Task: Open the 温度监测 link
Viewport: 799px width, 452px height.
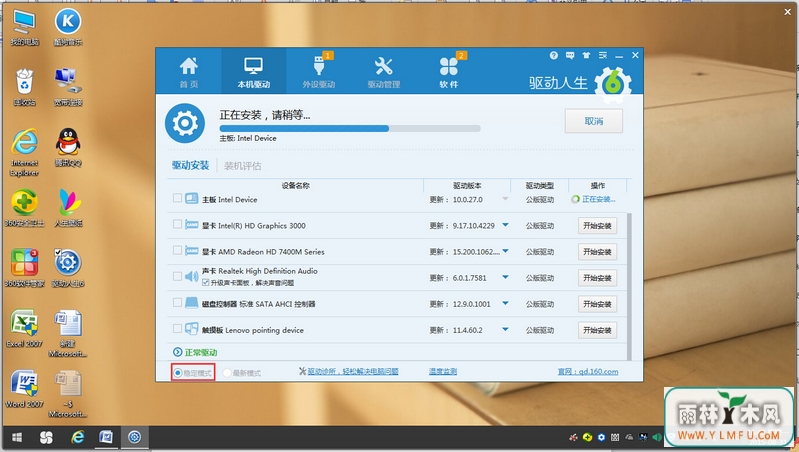Action: click(443, 371)
